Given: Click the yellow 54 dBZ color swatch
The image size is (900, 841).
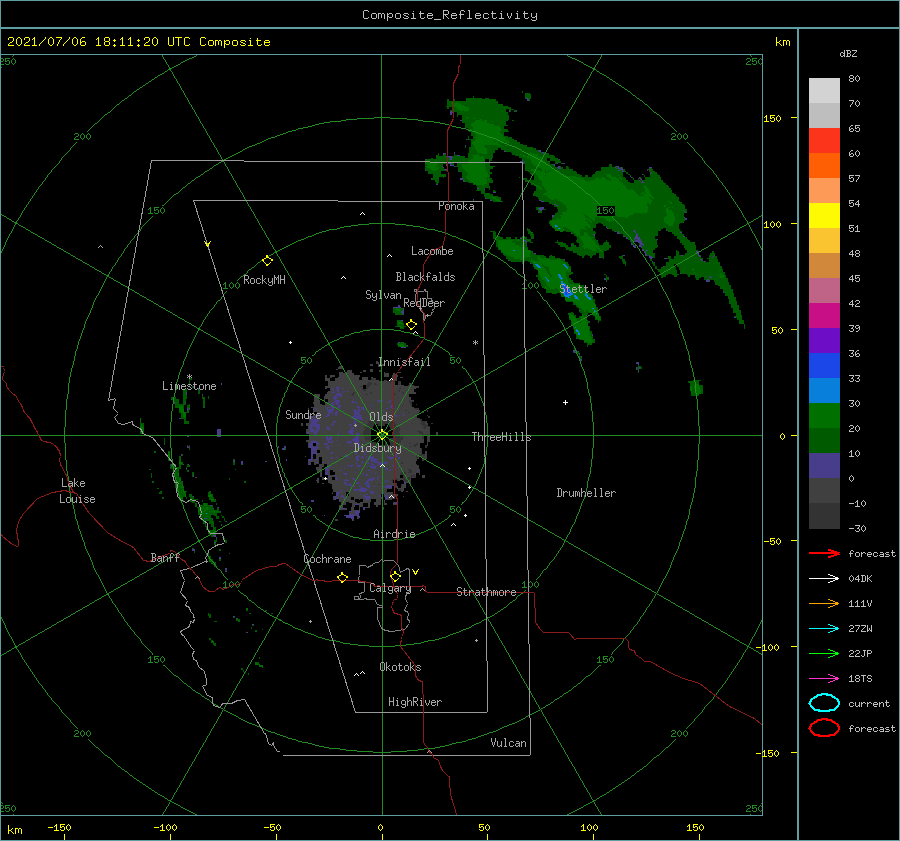Looking at the screenshot, I should (x=824, y=216).
